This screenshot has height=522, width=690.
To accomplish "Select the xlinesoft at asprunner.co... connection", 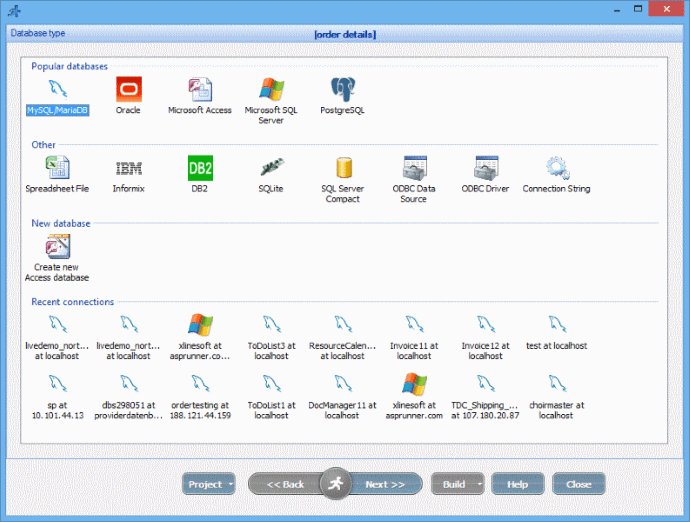I will point(200,337).
